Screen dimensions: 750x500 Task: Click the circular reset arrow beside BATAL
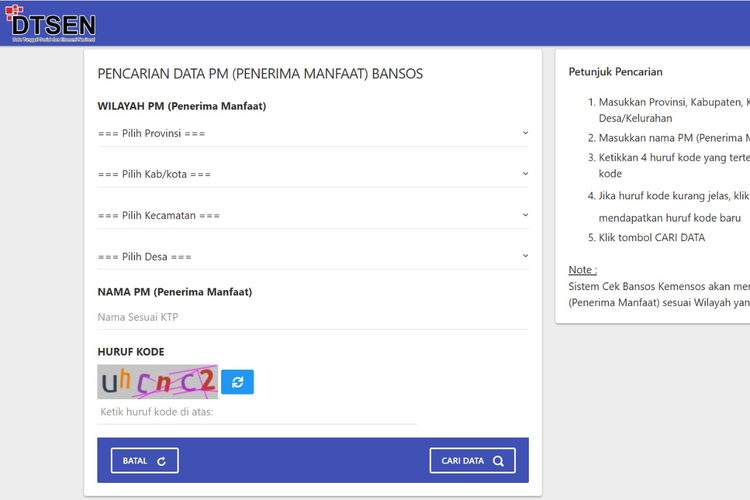pyautogui.click(x=161, y=461)
